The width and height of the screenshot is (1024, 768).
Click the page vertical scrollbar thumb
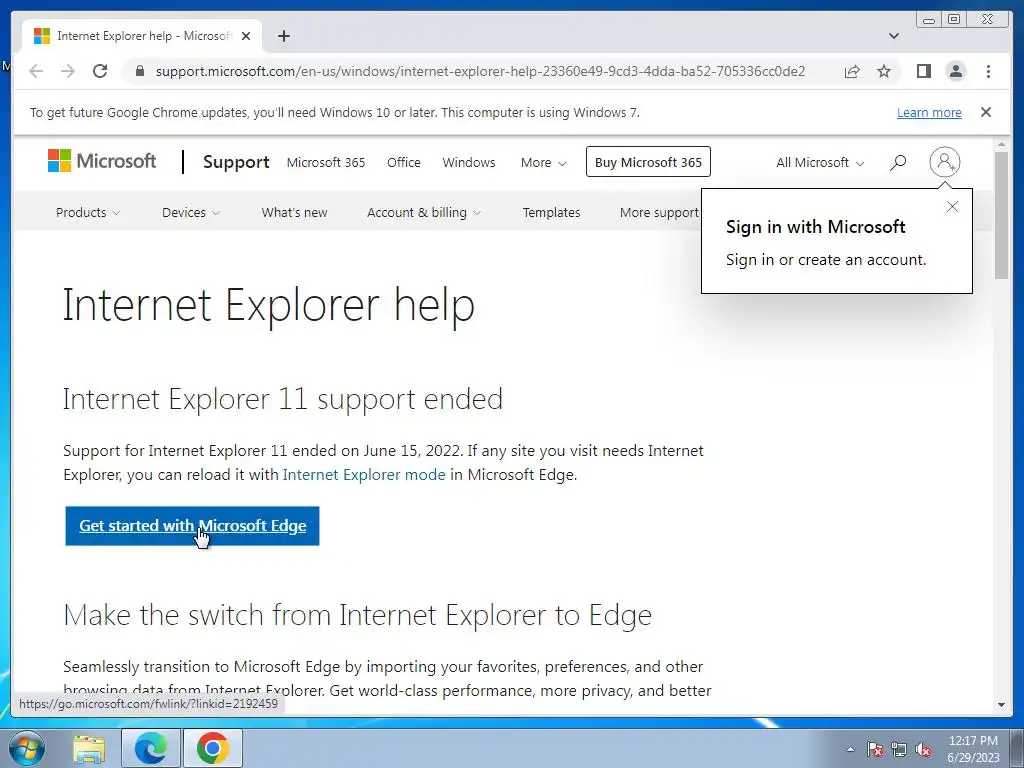click(1001, 215)
